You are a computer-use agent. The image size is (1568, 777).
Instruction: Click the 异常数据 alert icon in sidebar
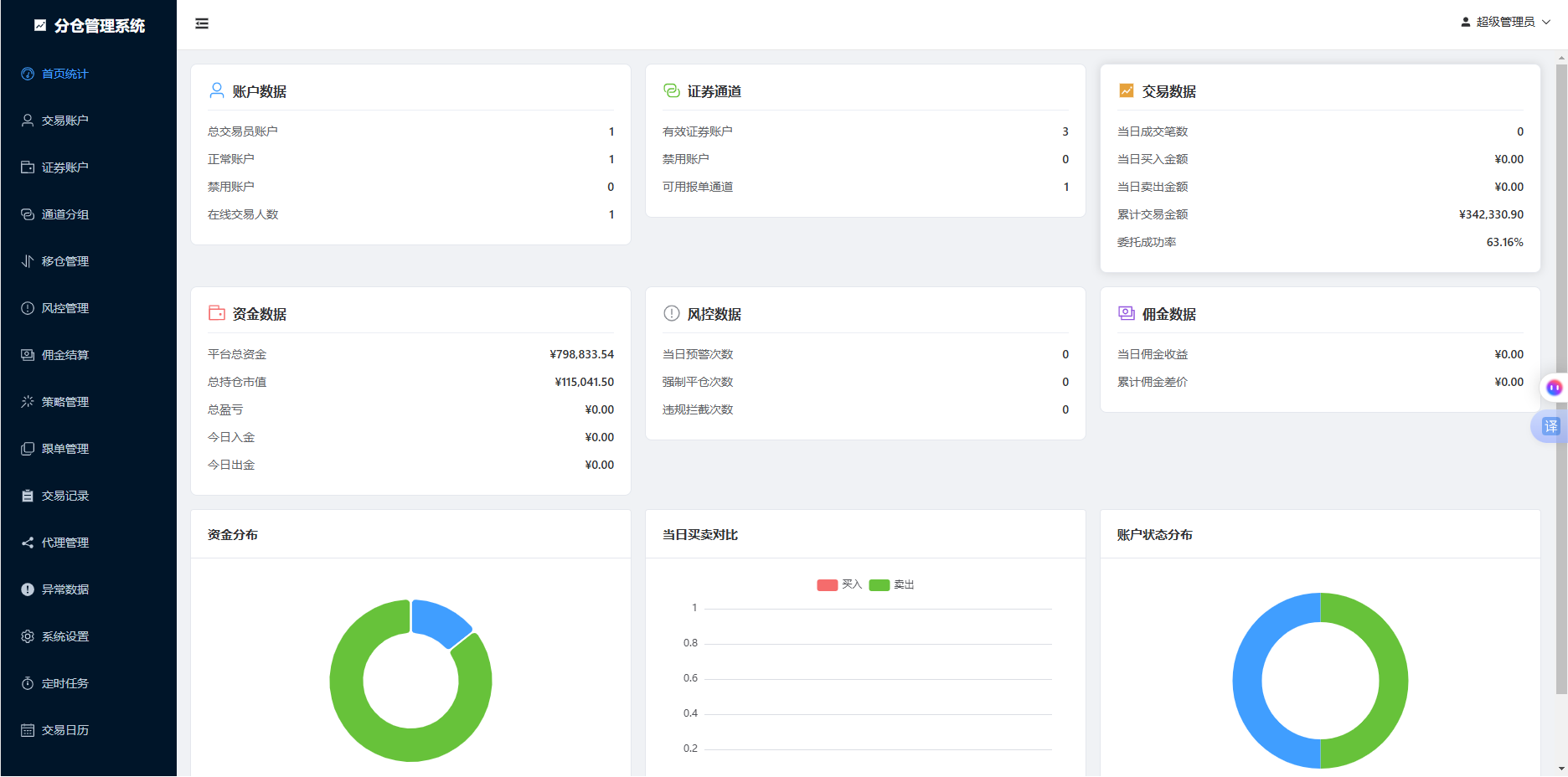(x=28, y=589)
